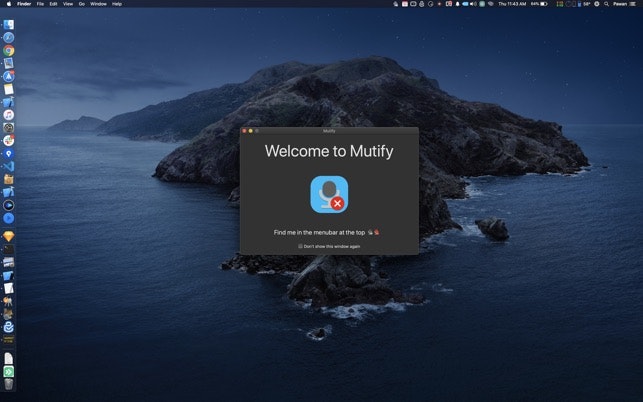Open the Window menu
643x402 pixels.
[x=98, y=4]
